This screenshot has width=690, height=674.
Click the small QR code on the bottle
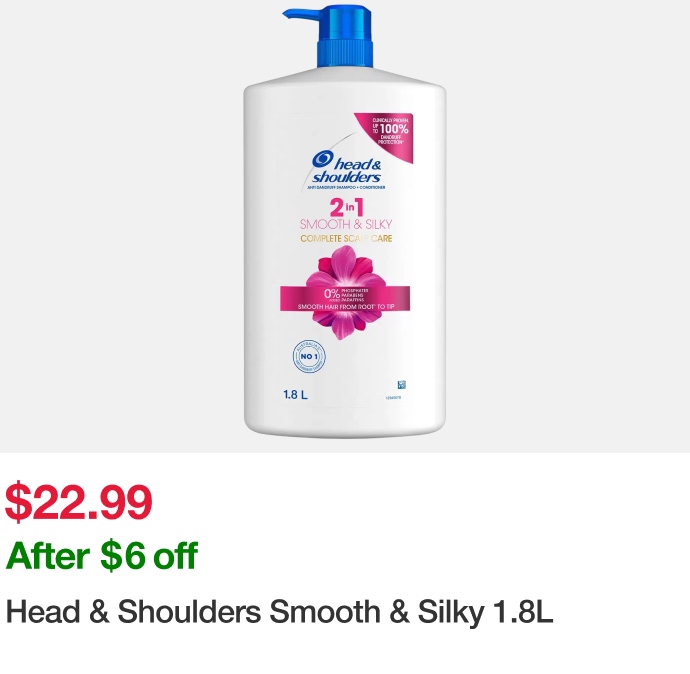pyautogui.click(x=401, y=385)
